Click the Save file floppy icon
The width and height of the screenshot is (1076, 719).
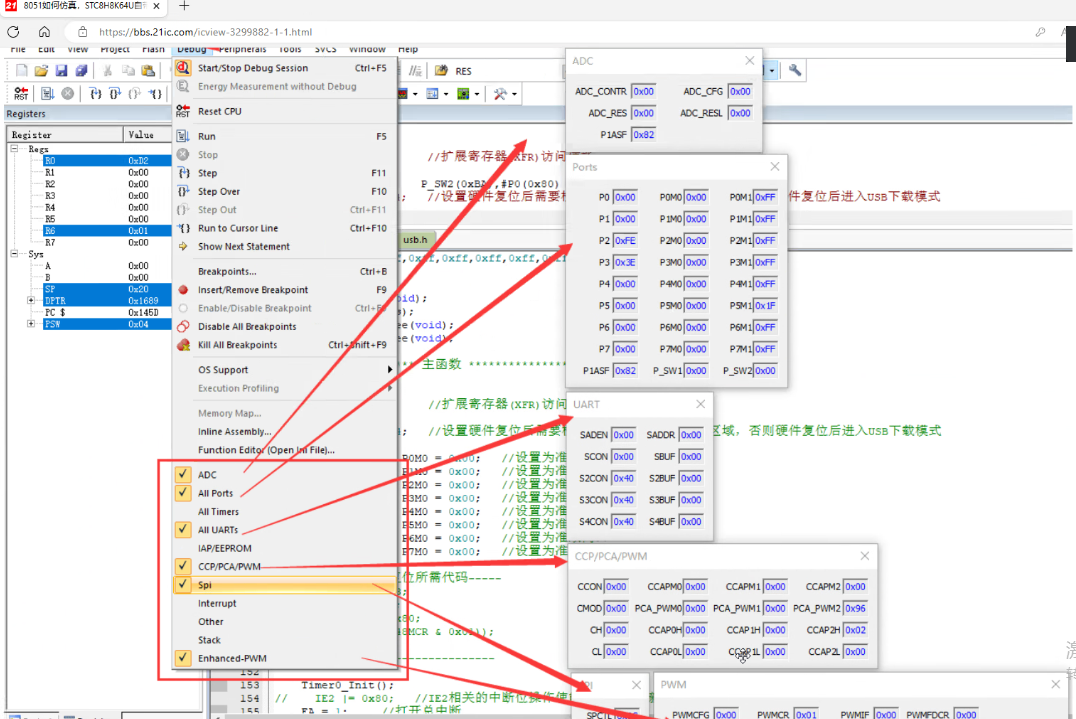click(x=61, y=71)
